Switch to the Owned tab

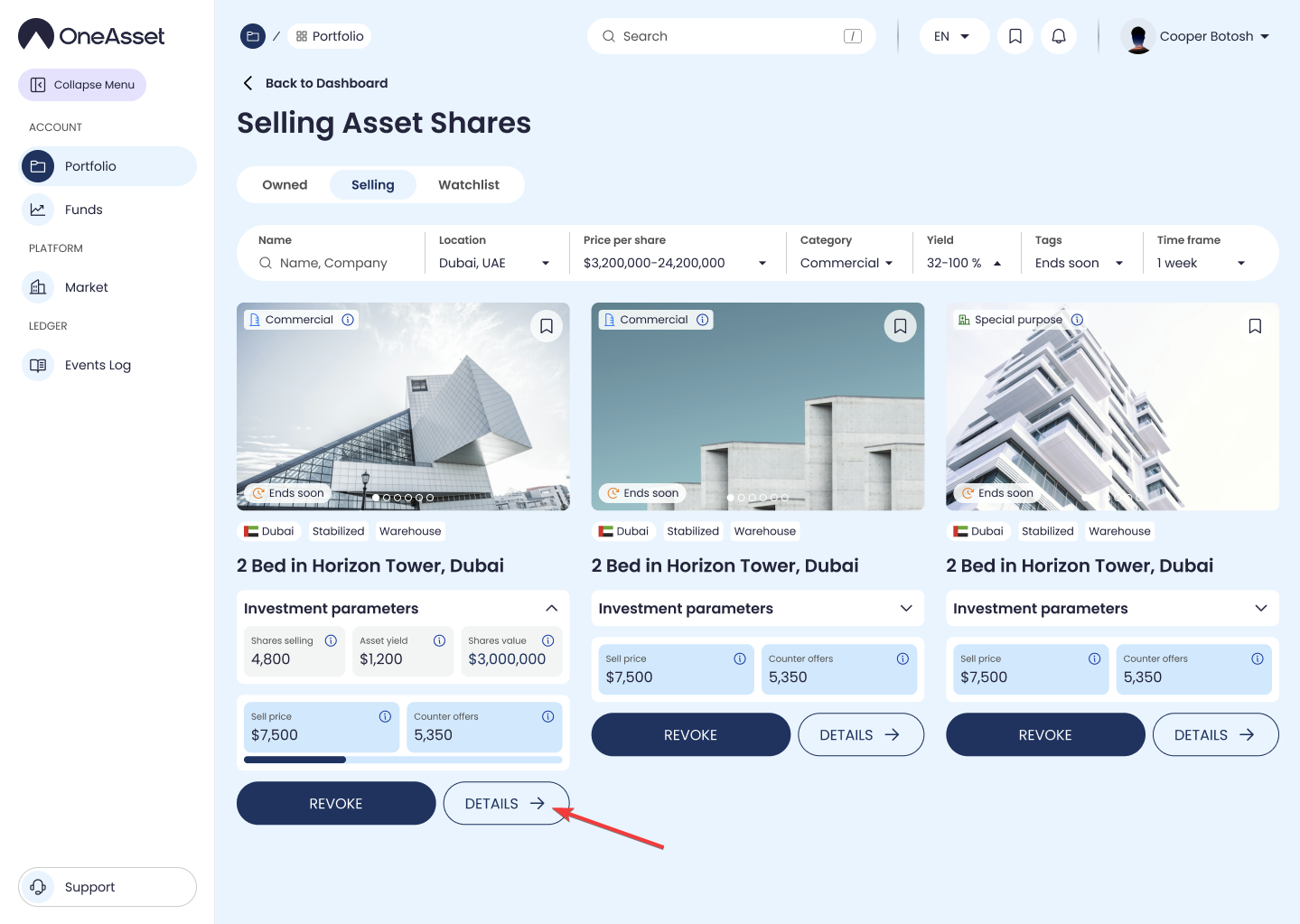(x=285, y=184)
